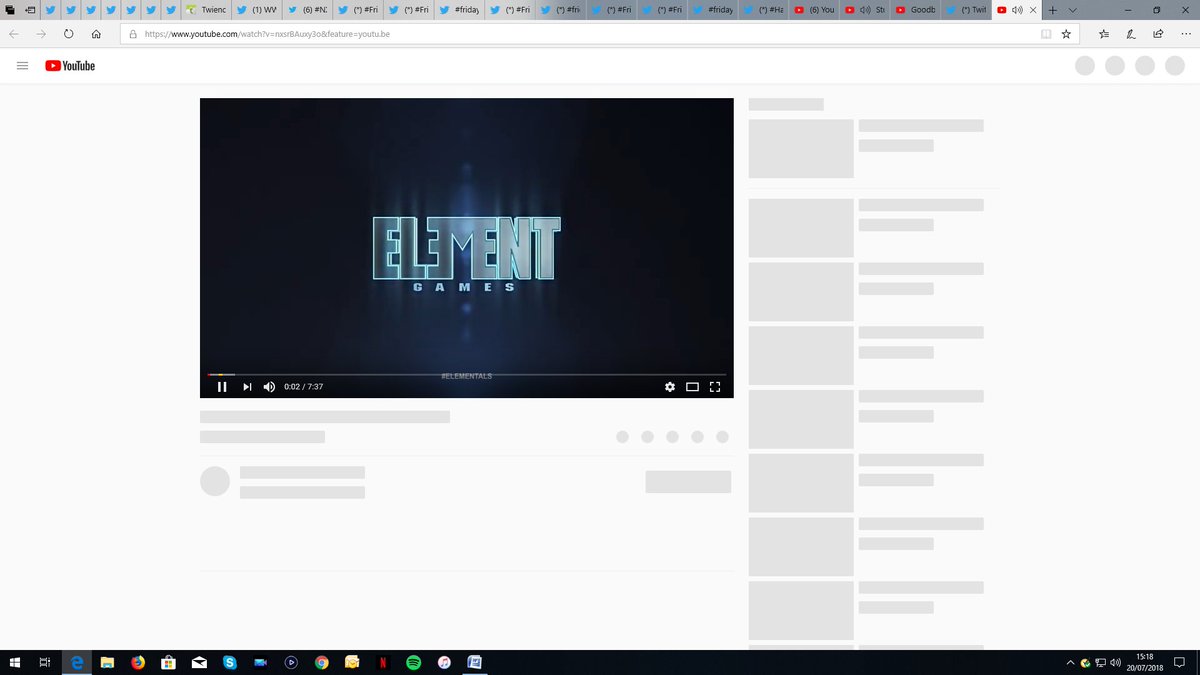The height and width of the screenshot is (675, 1200).
Task: Switch to the Twienc tab
Action: click(x=205, y=9)
